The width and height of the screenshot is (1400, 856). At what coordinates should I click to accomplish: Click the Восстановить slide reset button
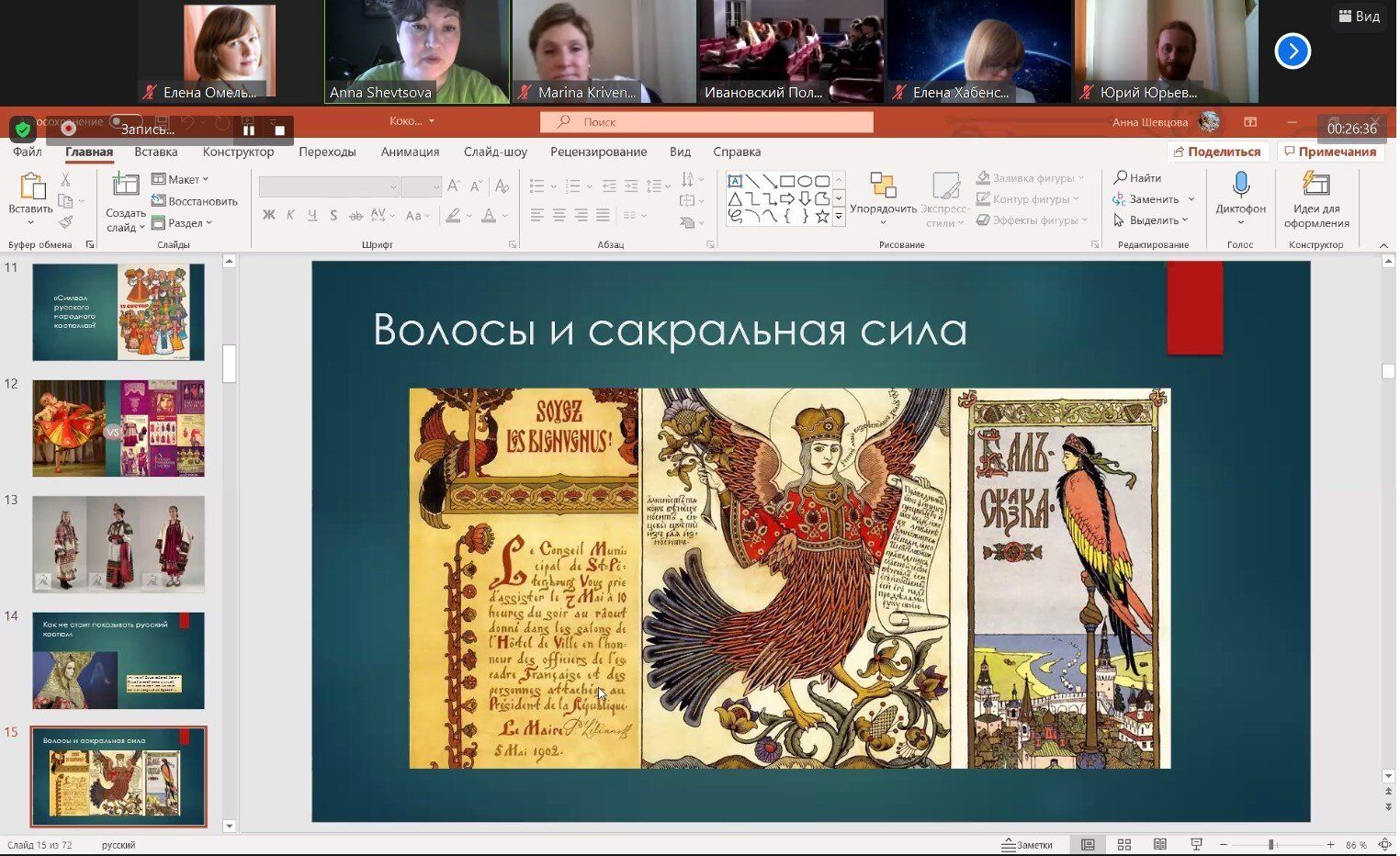[195, 201]
